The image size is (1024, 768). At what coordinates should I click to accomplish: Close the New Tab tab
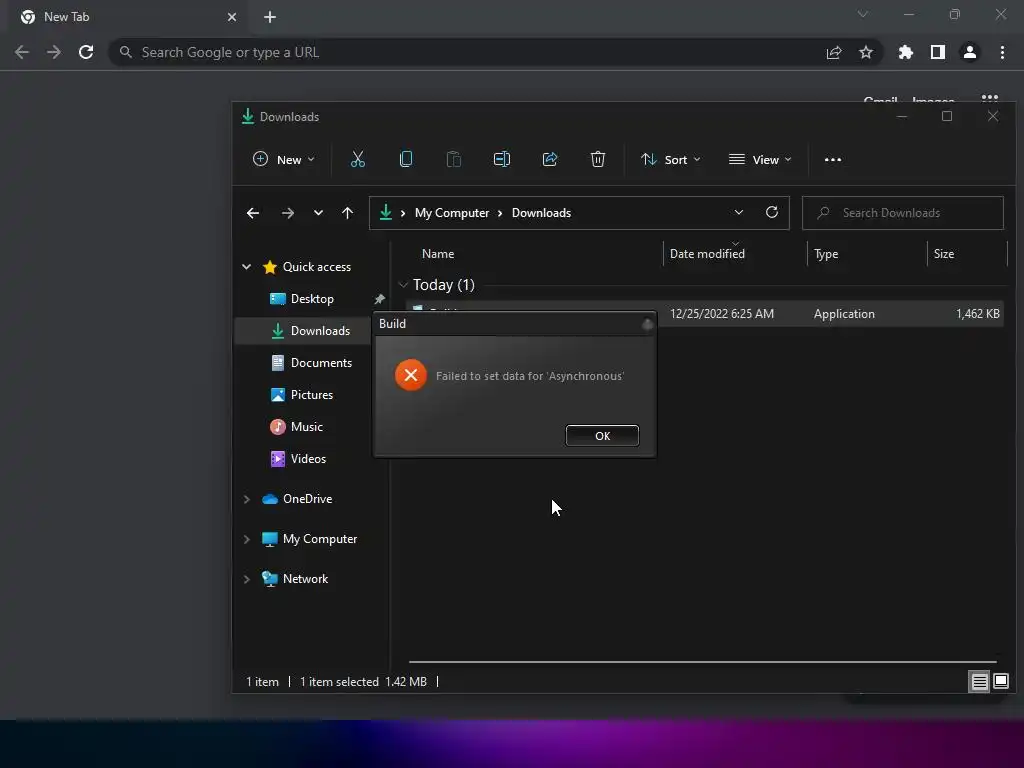tap(232, 17)
